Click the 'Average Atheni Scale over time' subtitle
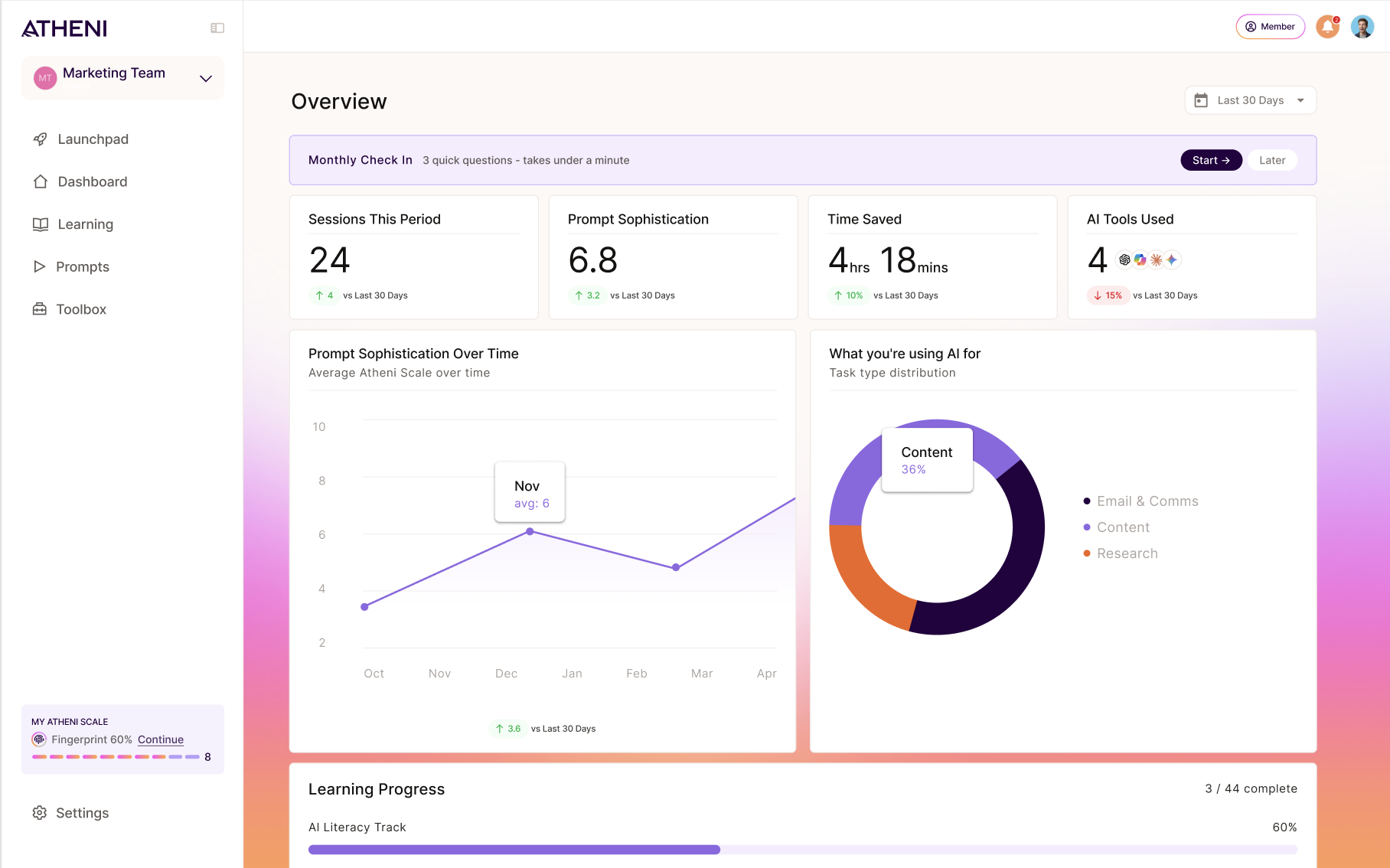The image size is (1390, 868). [x=399, y=373]
